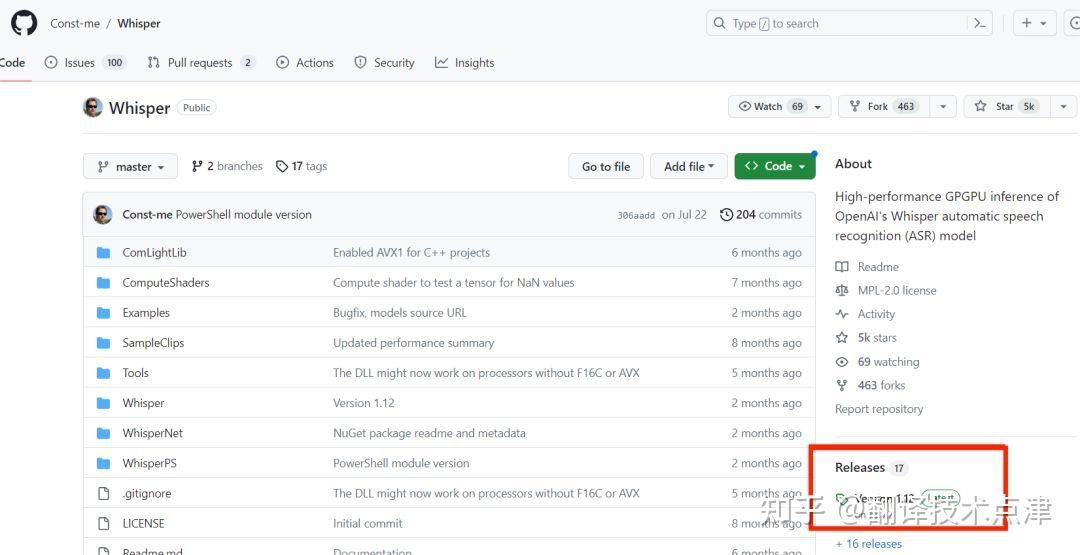Switch to the Security tab
This screenshot has width=1080, height=555.
pyautogui.click(x=384, y=63)
